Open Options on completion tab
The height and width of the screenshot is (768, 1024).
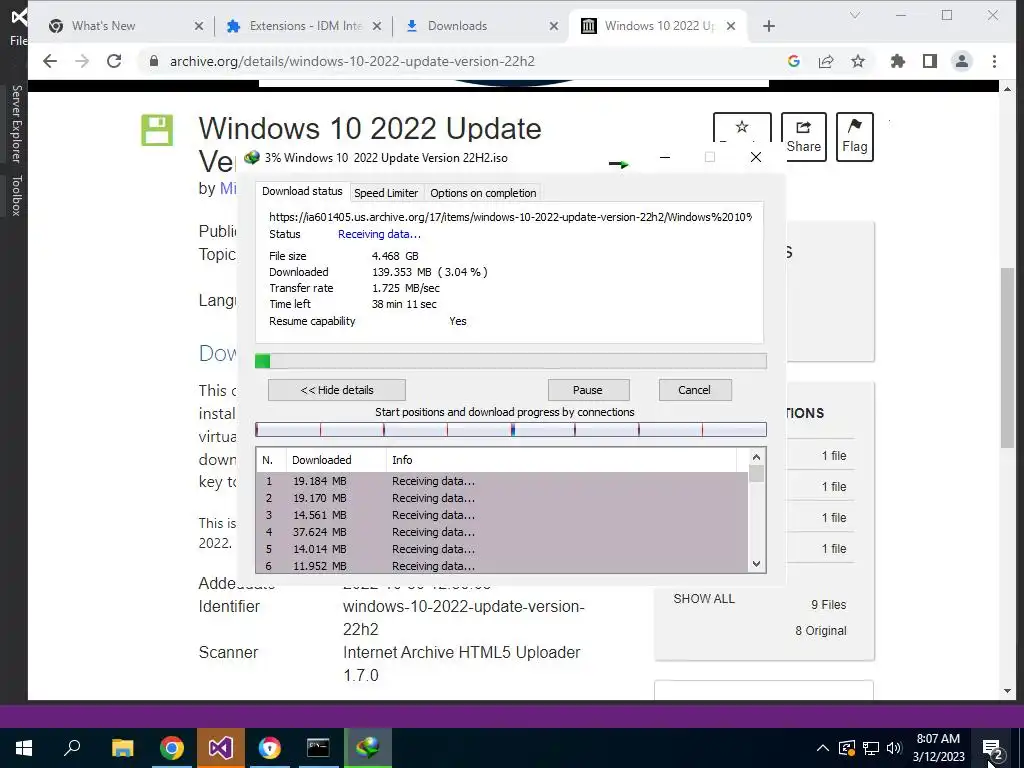point(483,193)
